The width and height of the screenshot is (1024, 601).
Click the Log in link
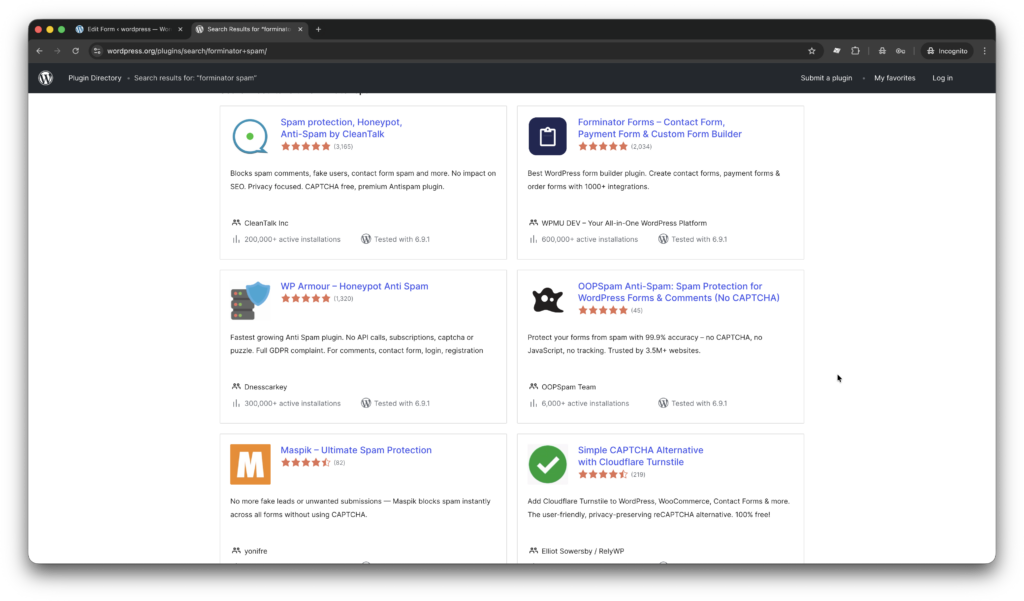[x=942, y=77]
